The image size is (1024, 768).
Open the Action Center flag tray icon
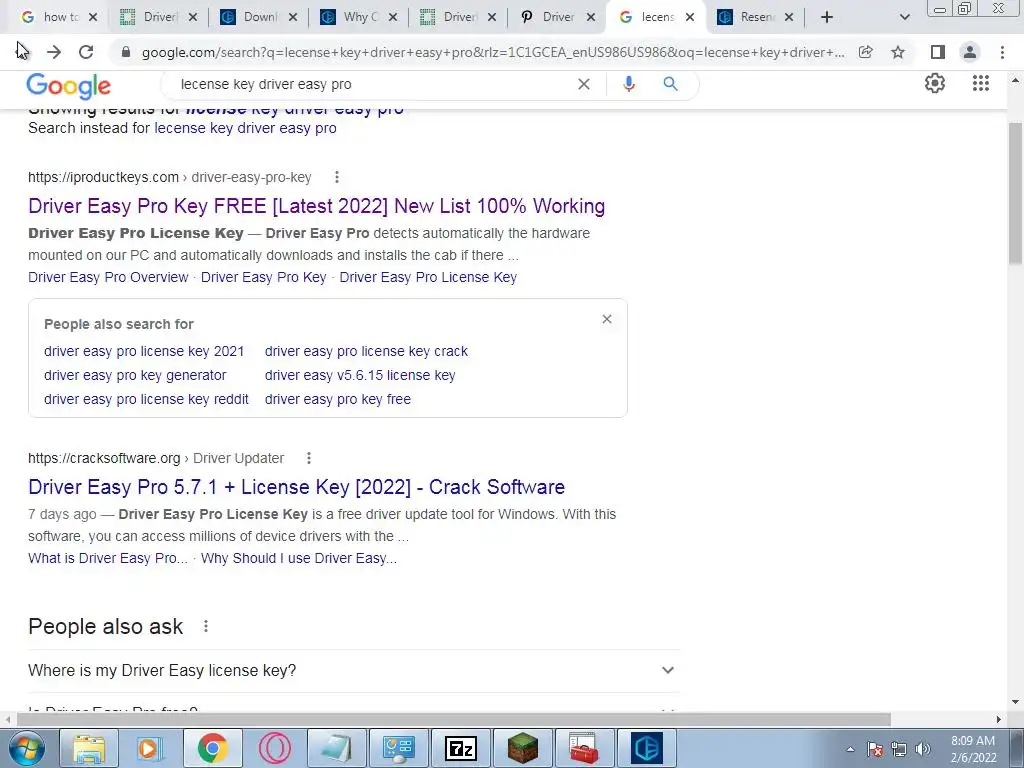tap(875, 749)
